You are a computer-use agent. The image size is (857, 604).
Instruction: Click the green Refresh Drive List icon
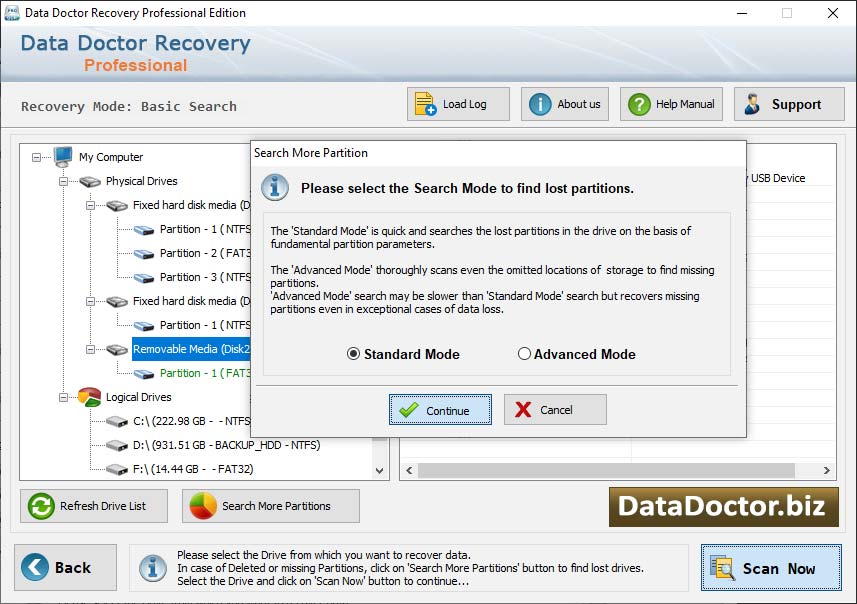click(x=41, y=506)
